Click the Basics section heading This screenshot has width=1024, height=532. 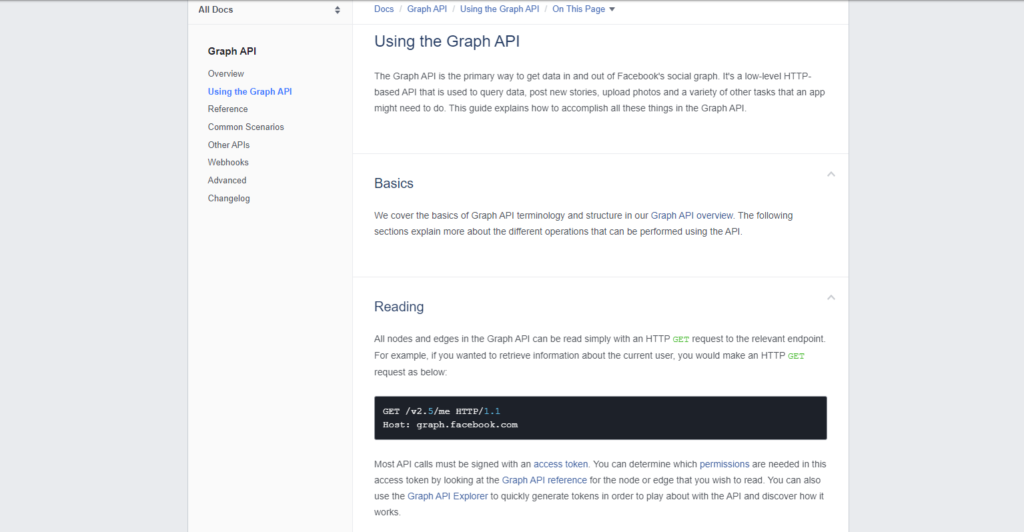394,183
